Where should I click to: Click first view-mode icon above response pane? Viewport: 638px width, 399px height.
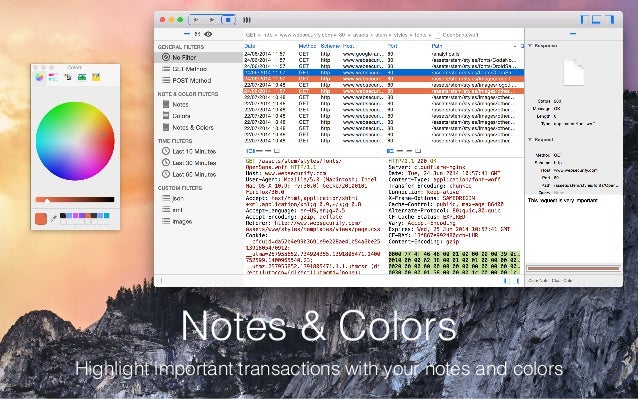(x=391, y=151)
